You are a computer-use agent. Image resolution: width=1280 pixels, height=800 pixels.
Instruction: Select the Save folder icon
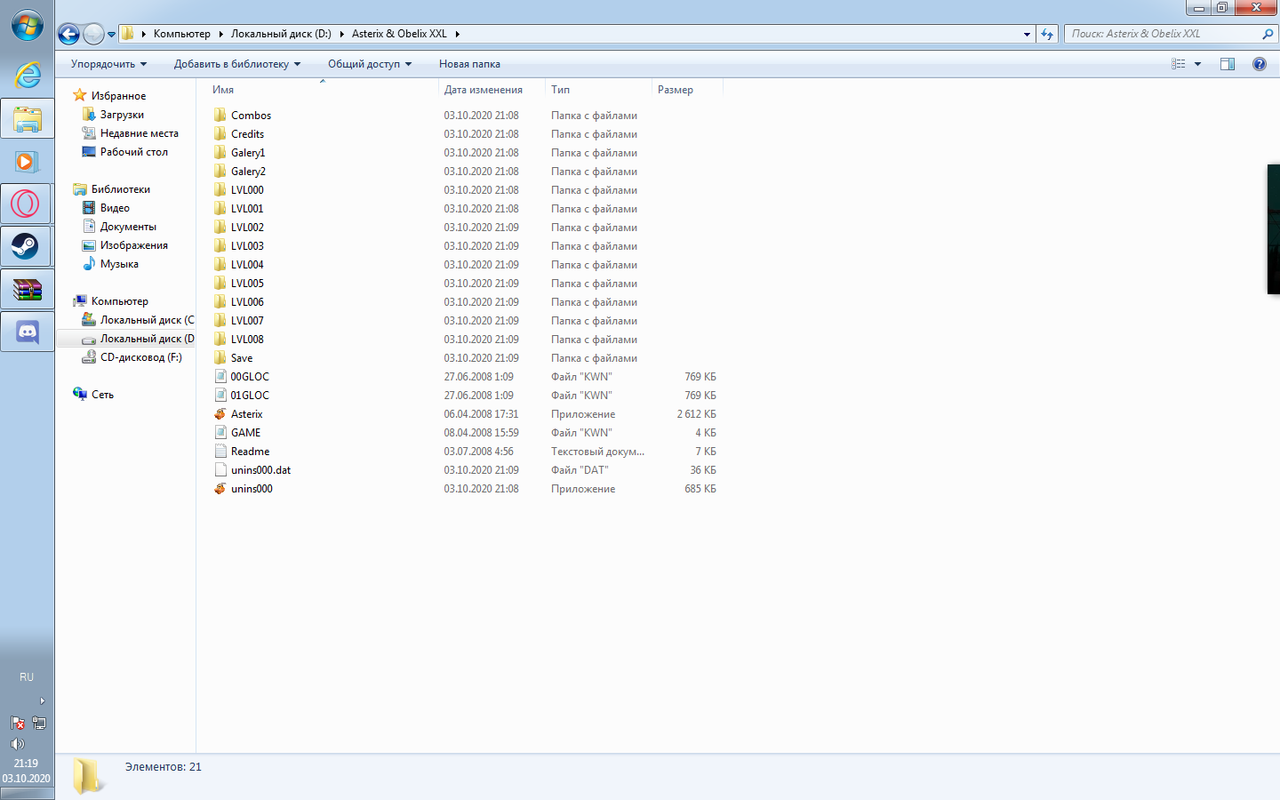tap(221, 358)
